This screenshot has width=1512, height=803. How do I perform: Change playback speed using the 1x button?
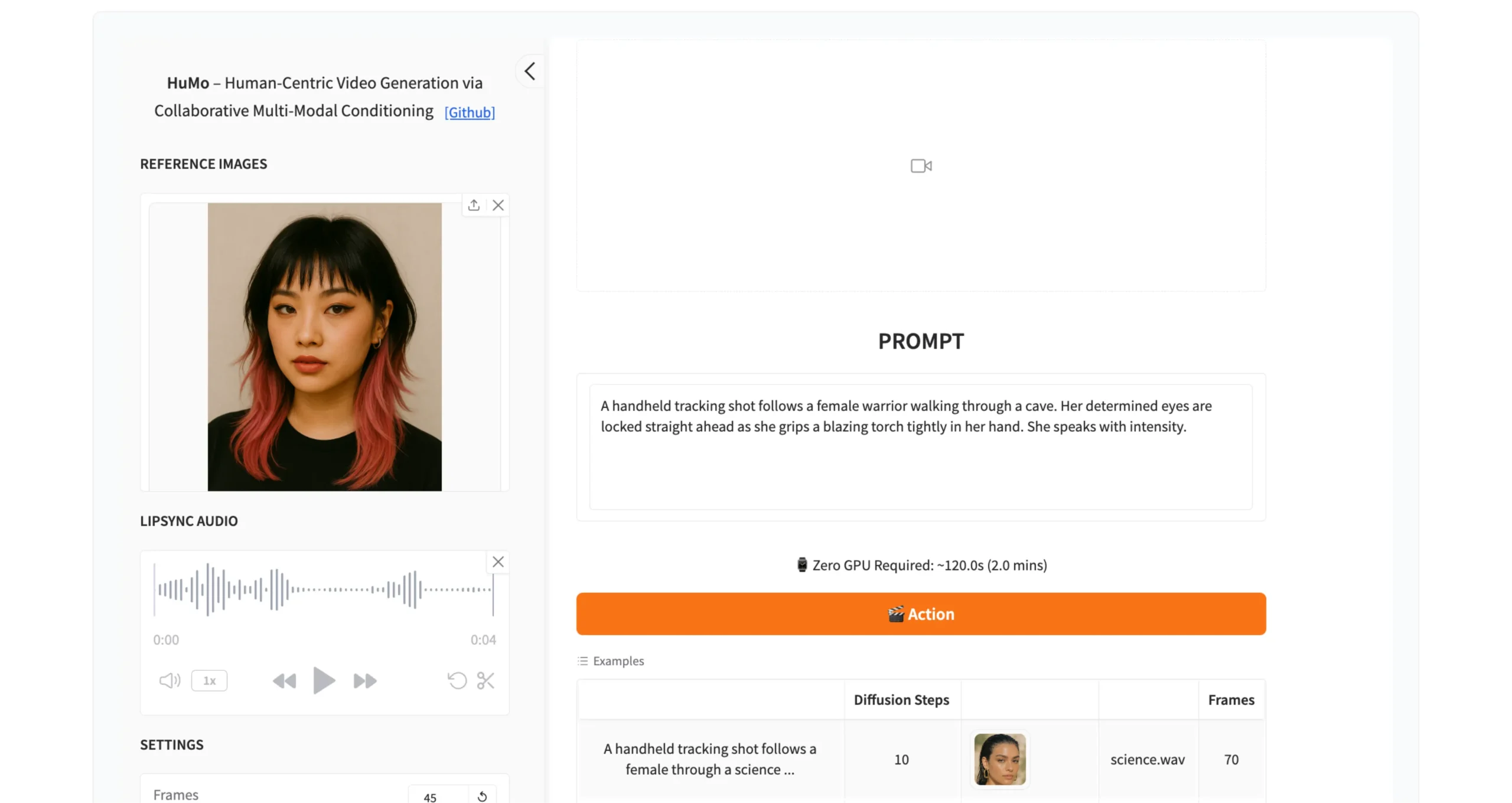[209, 681]
